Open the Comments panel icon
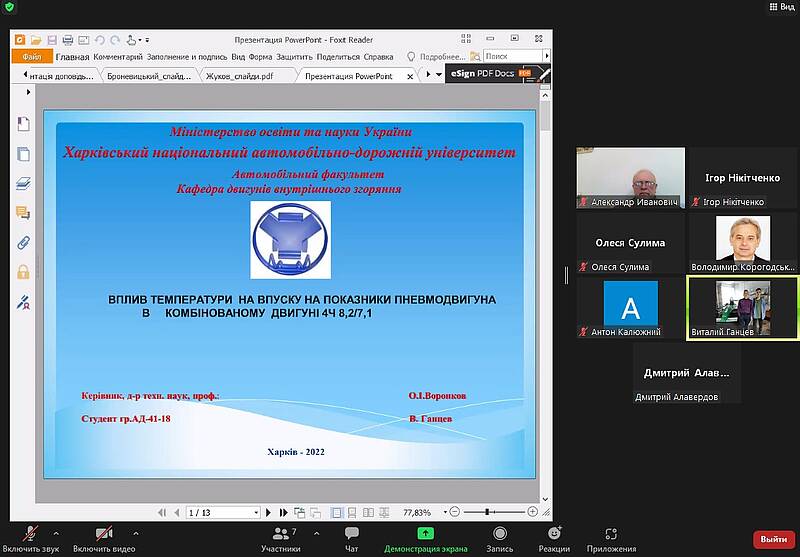800x557 pixels. (23, 212)
